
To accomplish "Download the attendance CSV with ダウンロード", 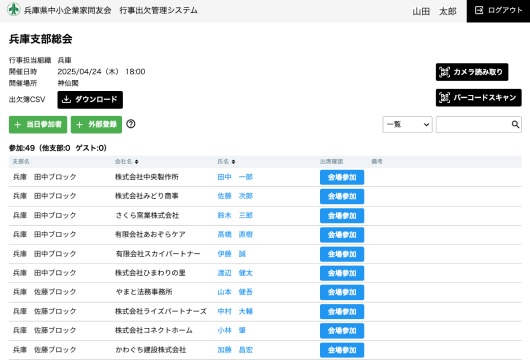I will [90, 100].
